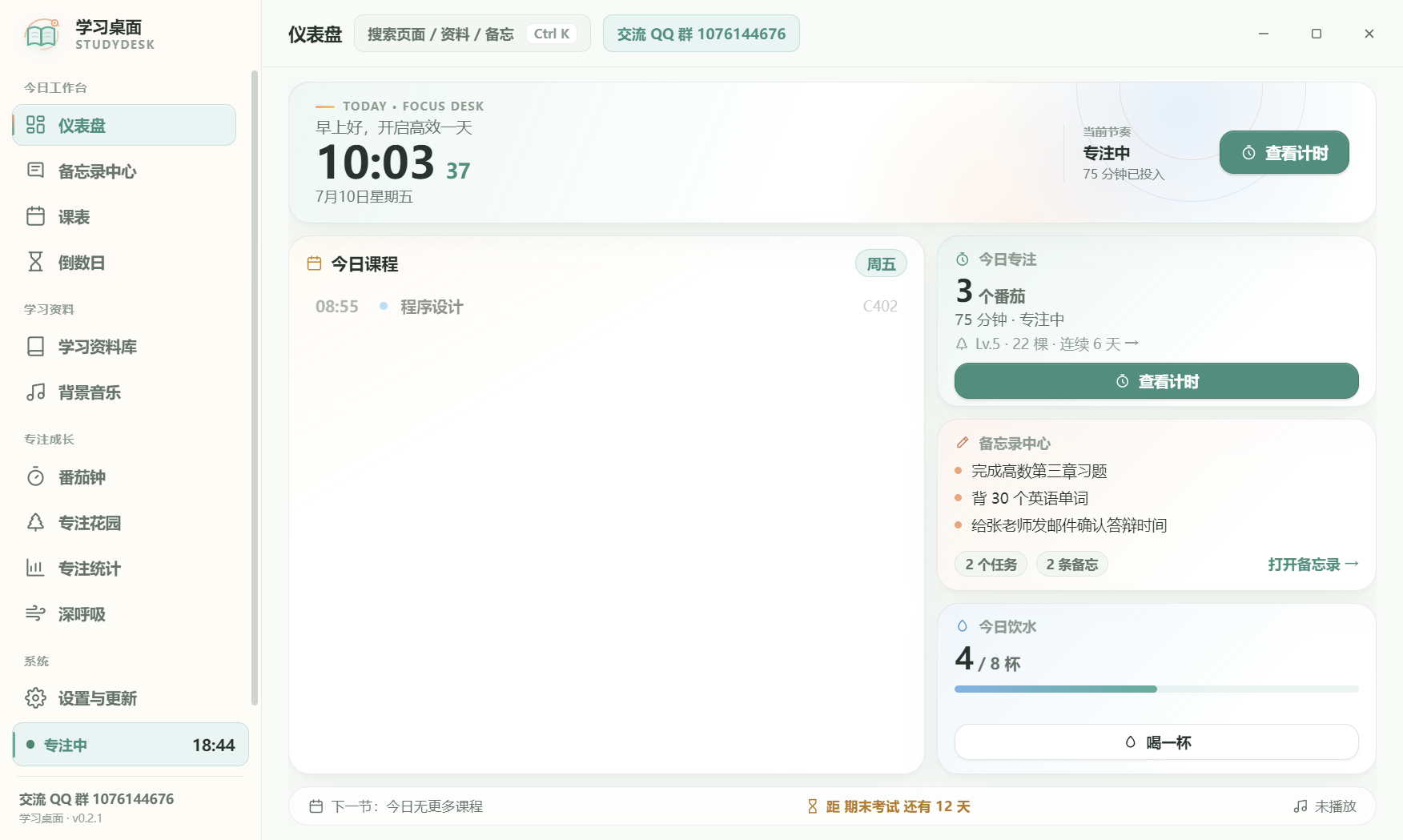Viewport: 1403px width, 840px height.
Task: Click the 深呼吸 wind icon
Action: coord(35,613)
